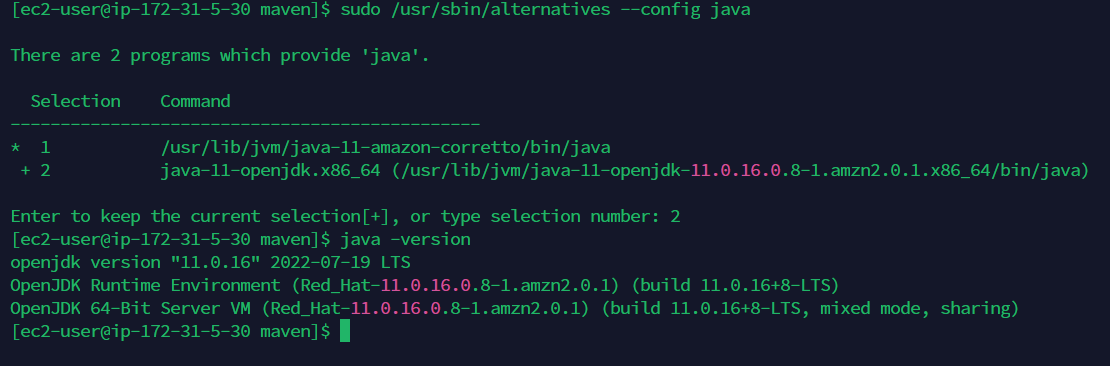Click the typed selection number 2
Viewport: 1110px width, 366px height.
[675, 217]
